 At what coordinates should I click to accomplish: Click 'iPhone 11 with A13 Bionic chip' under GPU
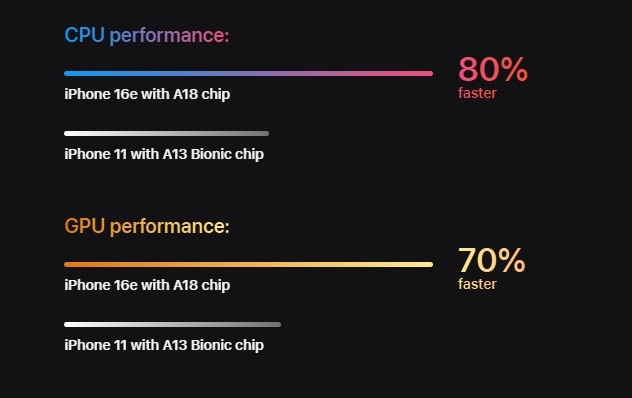pos(164,345)
